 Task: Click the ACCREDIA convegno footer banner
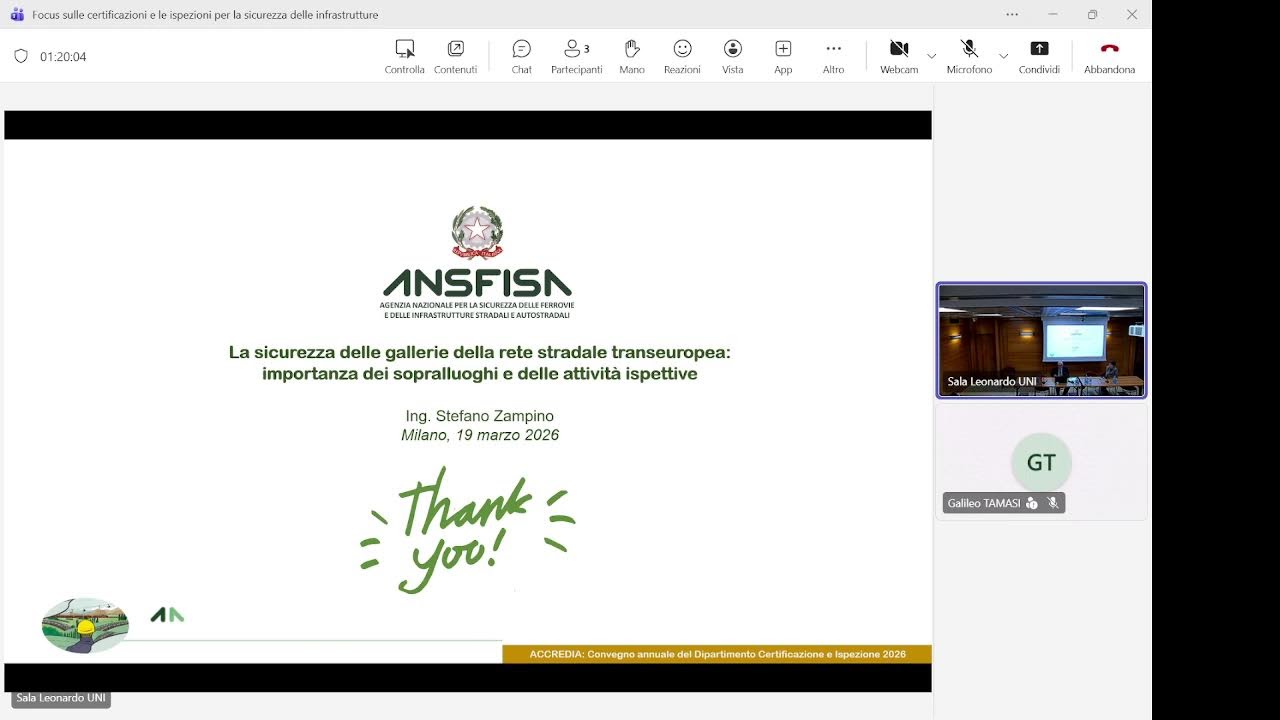pos(717,654)
